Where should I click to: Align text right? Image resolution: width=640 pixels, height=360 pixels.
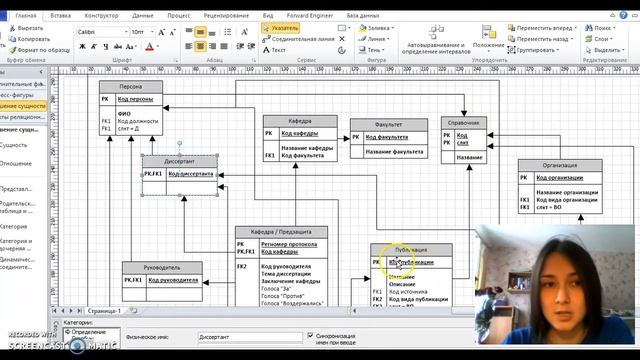click(x=212, y=47)
